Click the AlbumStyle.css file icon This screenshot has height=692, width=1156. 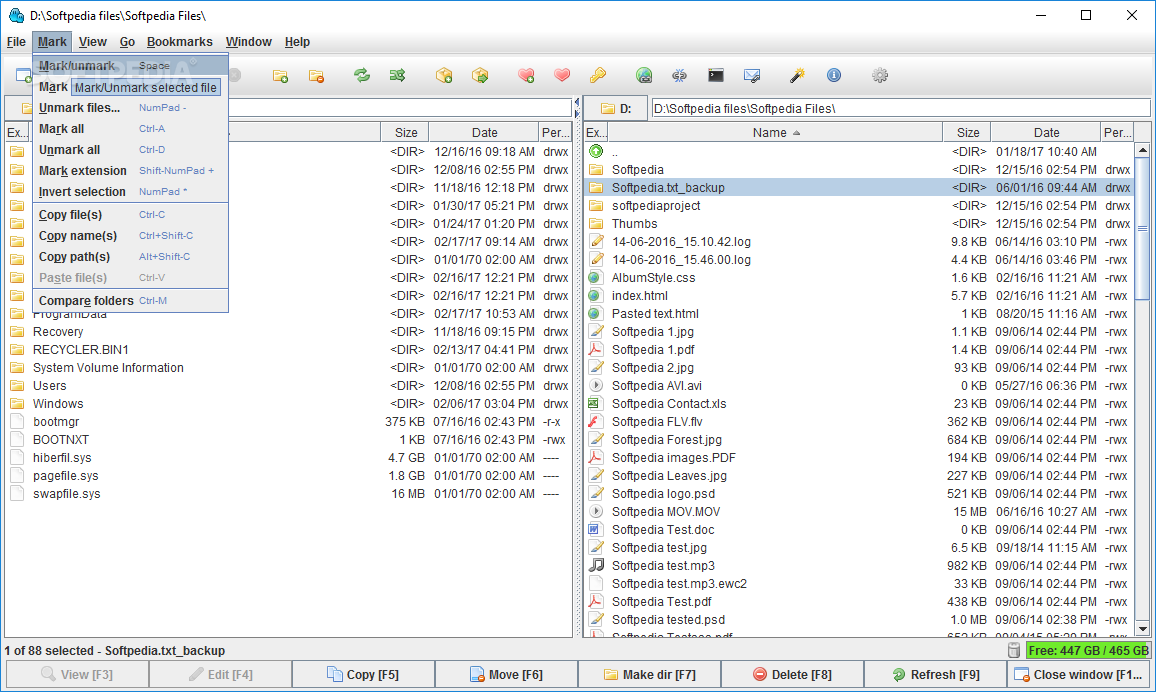tap(596, 278)
